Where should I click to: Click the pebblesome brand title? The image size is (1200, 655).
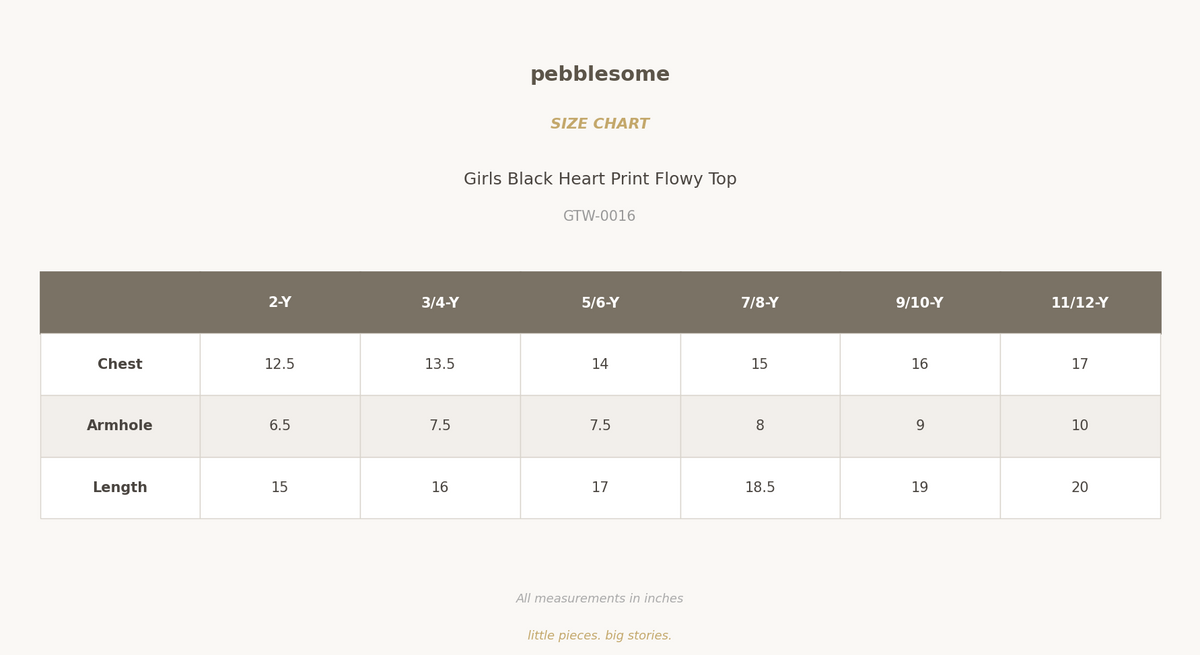[x=600, y=75]
